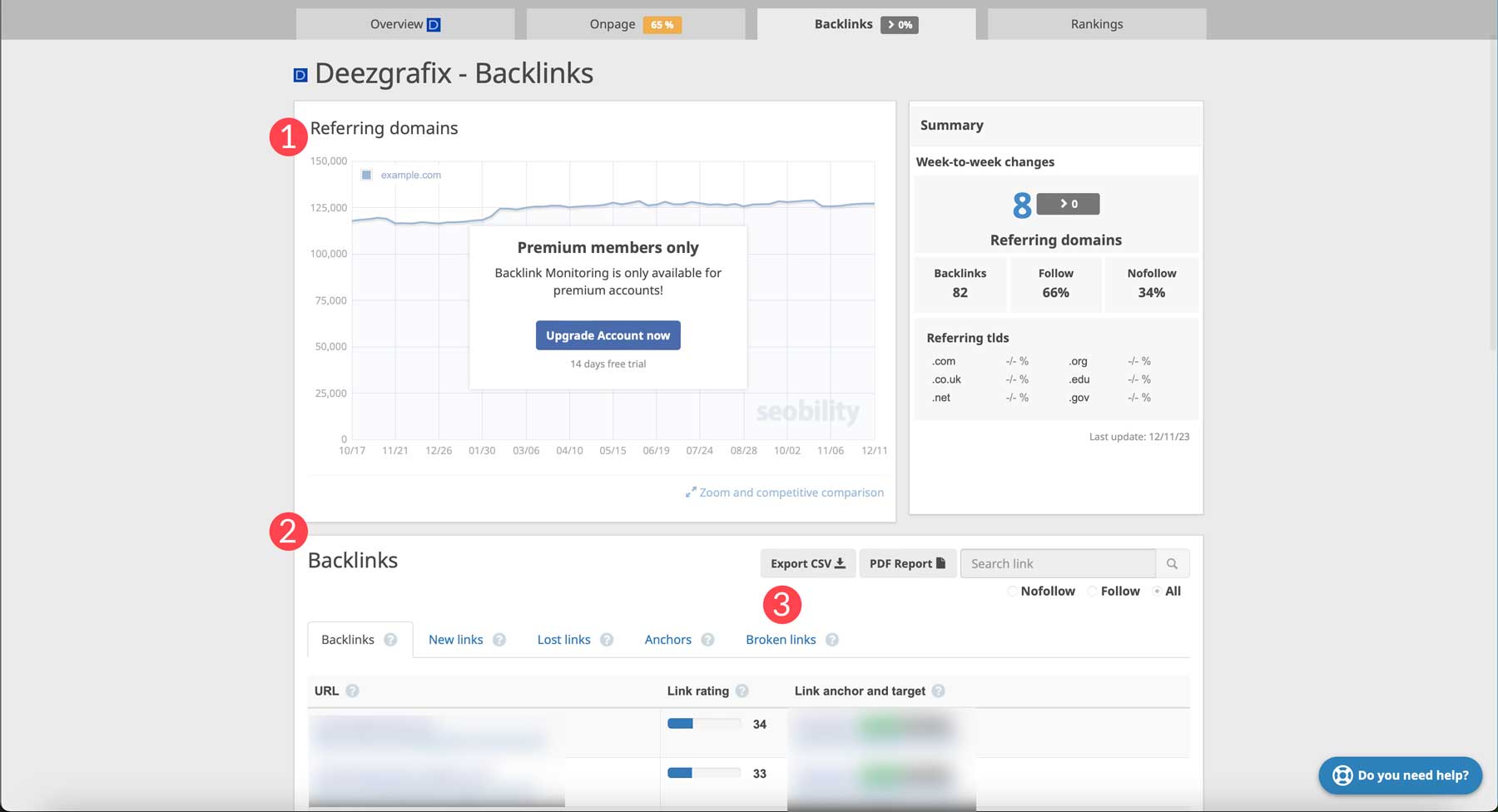Open the 'Do you need help?' chat widget
Viewport: 1498px width, 812px height.
pos(1401,775)
